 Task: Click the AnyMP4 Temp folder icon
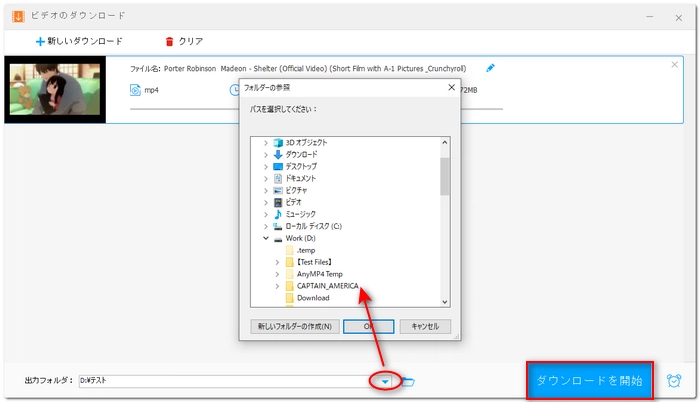click(x=290, y=274)
